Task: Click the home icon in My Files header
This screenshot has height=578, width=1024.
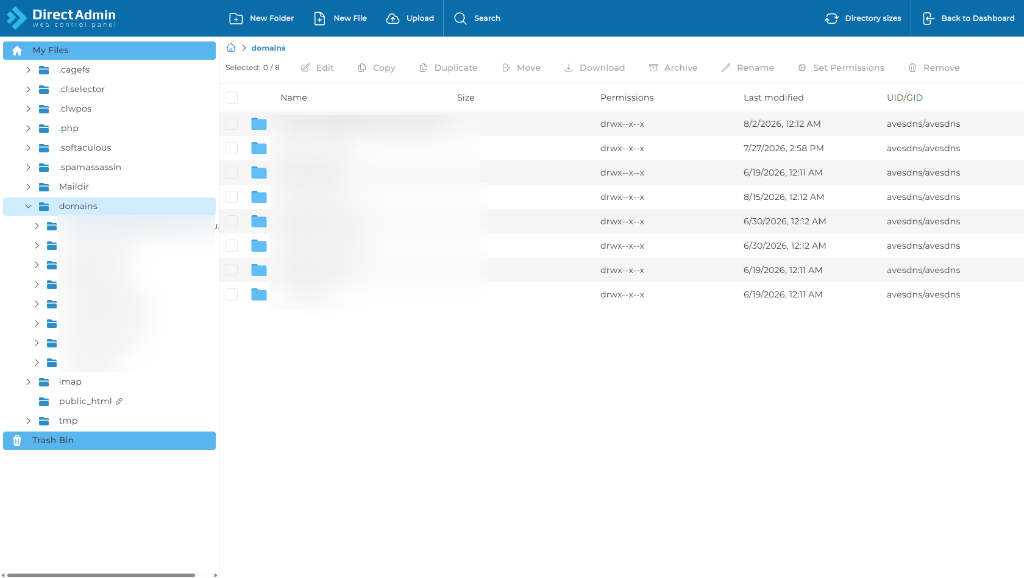Action: click(17, 50)
